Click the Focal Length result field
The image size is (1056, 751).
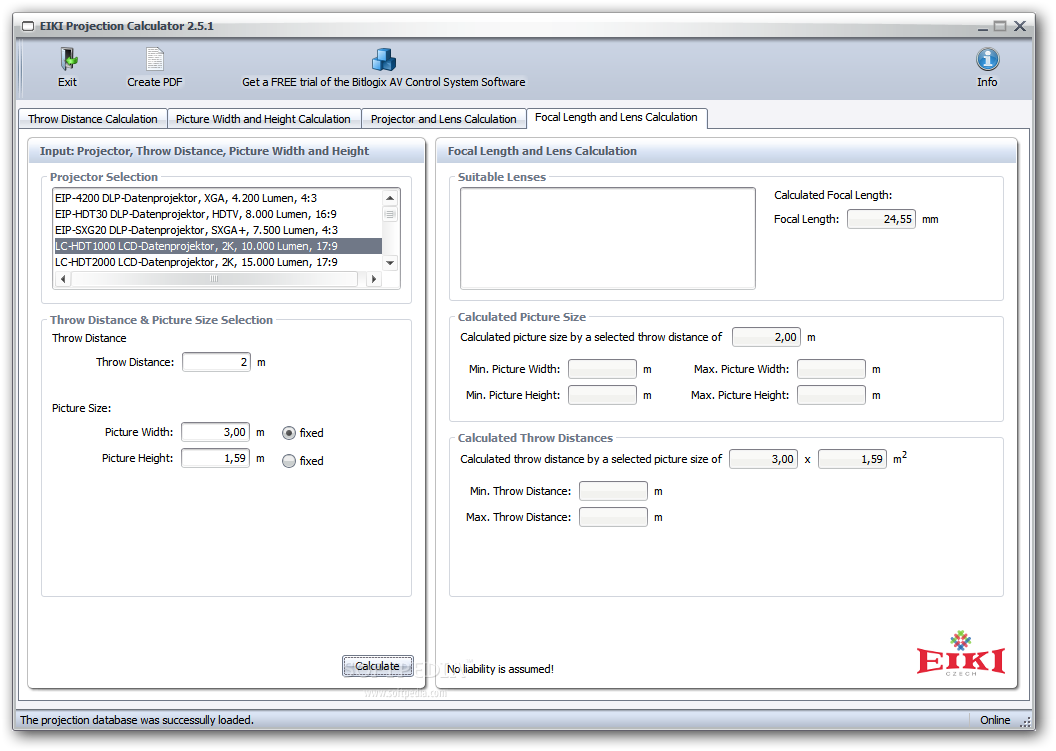point(881,219)
